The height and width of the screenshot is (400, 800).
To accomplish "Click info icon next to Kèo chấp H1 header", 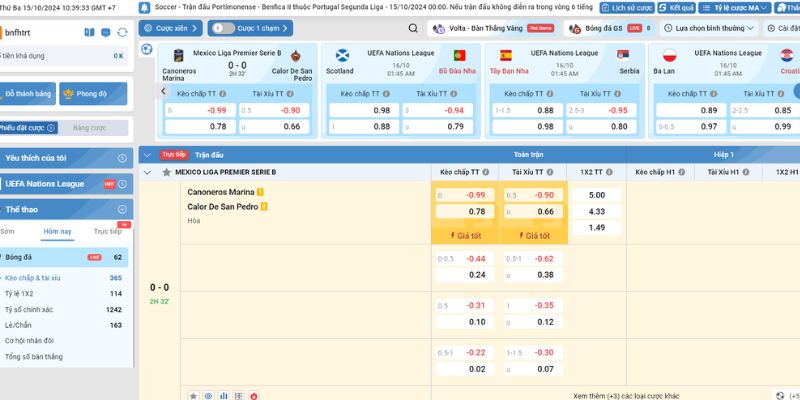I will coord(682,172).
